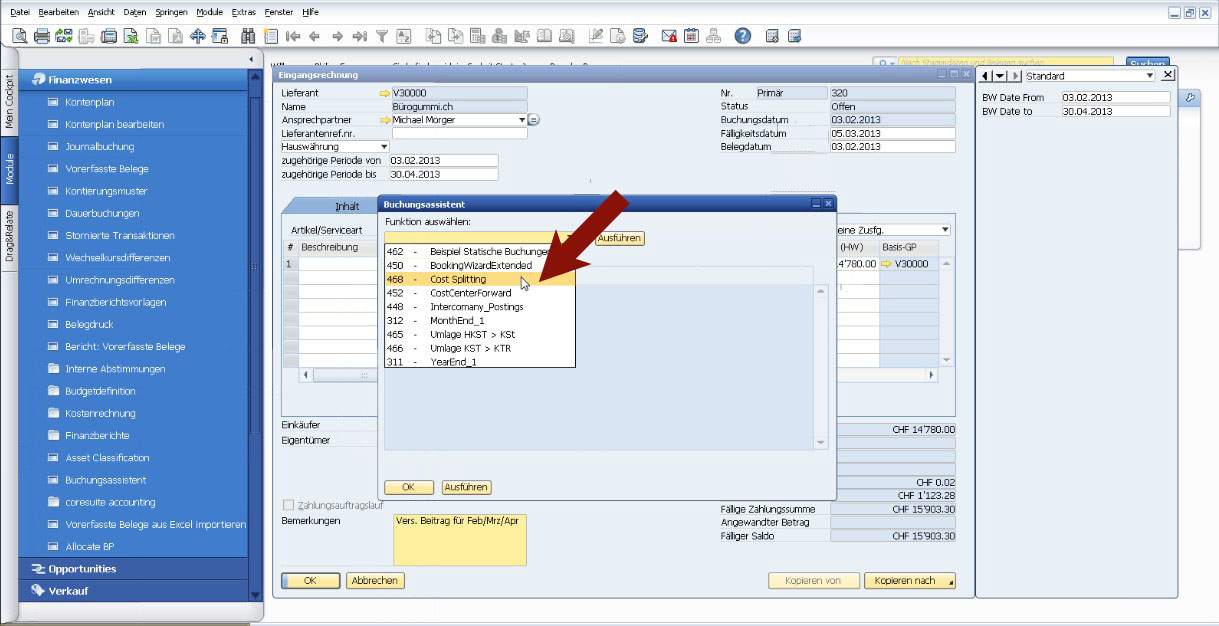Open the Hauswährung currency dropdown
The height and width of the screenshot is (626, 1219).
coord(385,146)
